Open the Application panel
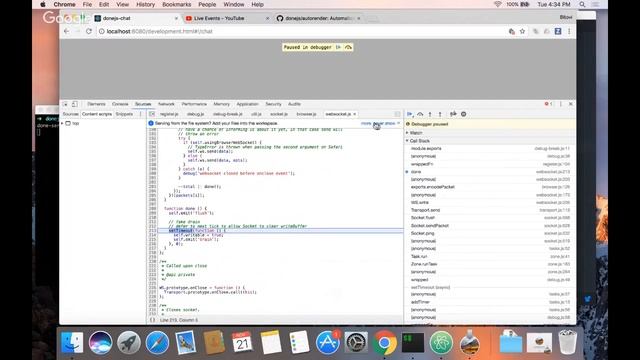The height and width of the screenshot is (360, 640). [x=247, y=104]
